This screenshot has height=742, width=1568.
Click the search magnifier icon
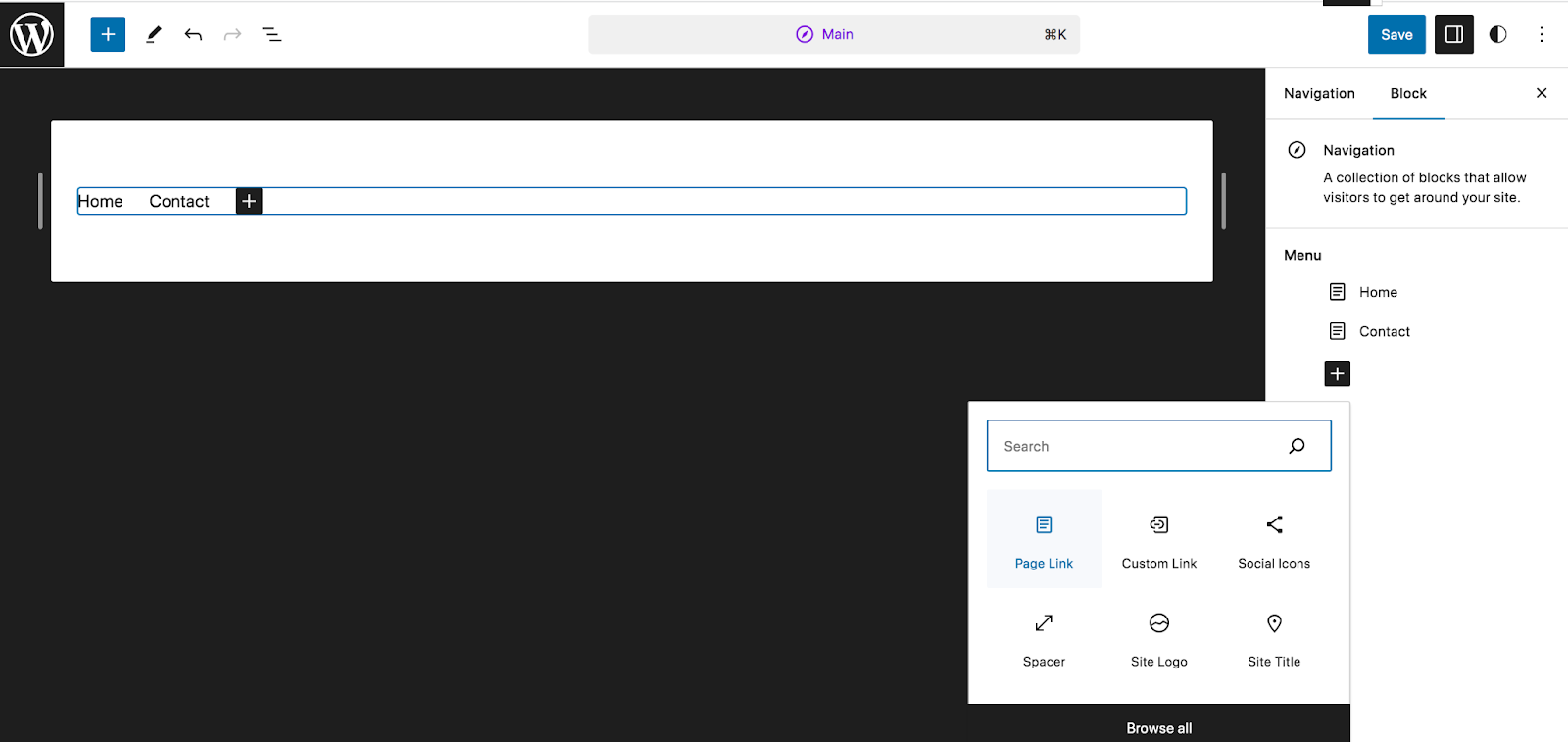pos(1297,446)
